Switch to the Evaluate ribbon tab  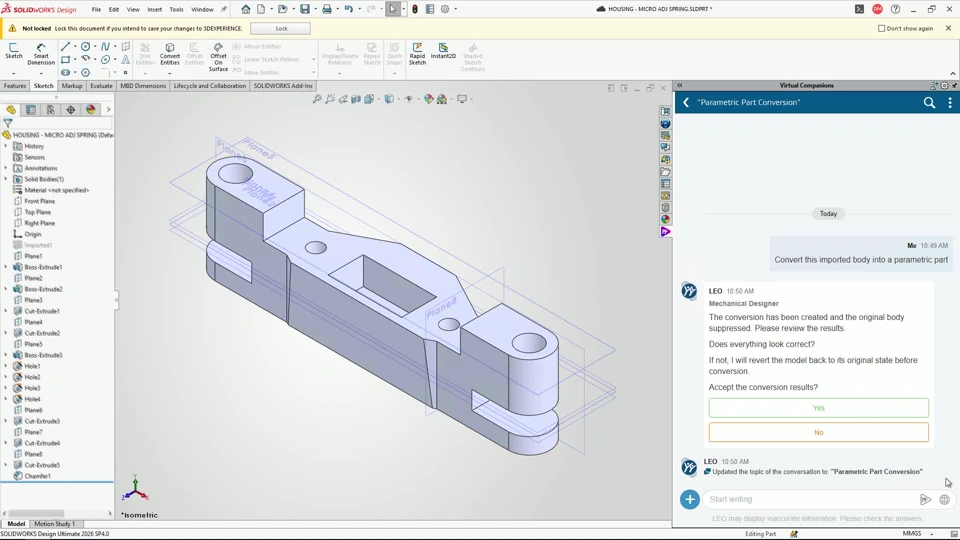101,86
